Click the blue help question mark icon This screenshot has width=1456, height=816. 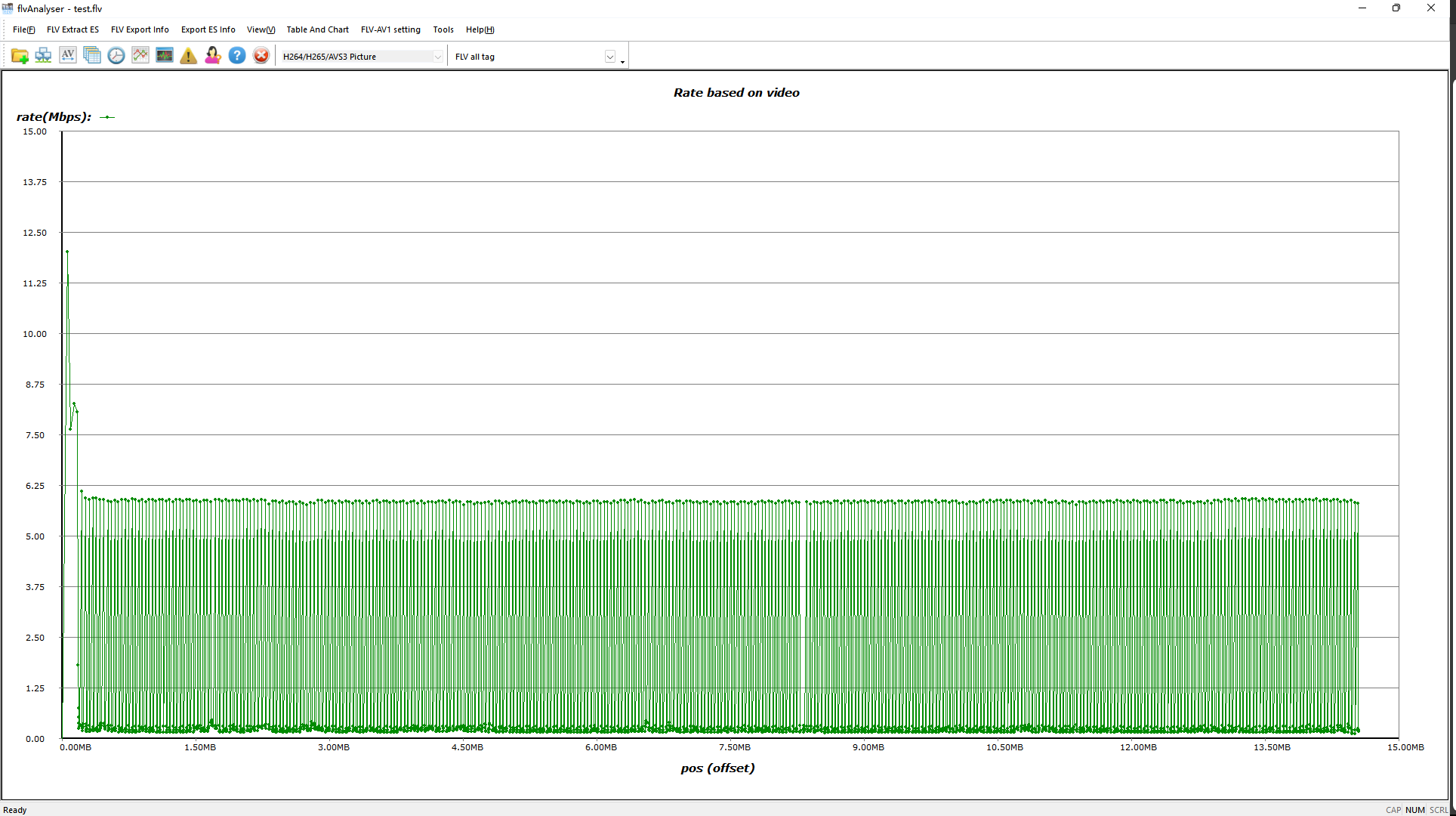click(x=237, y=56)
